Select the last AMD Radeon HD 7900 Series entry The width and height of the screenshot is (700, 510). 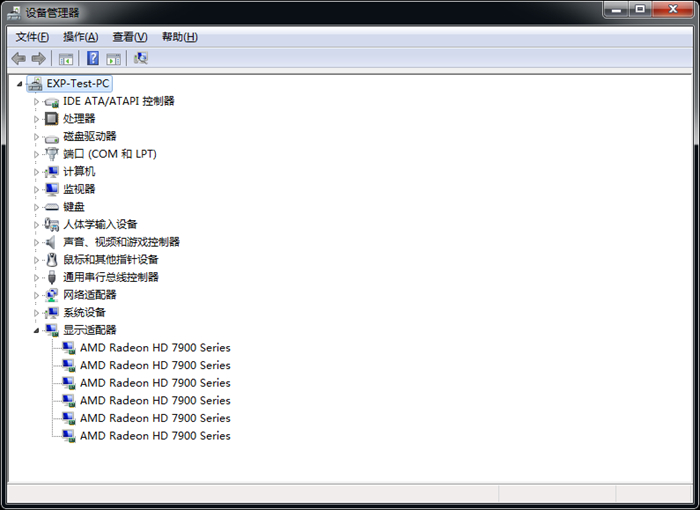pos(155,436)
